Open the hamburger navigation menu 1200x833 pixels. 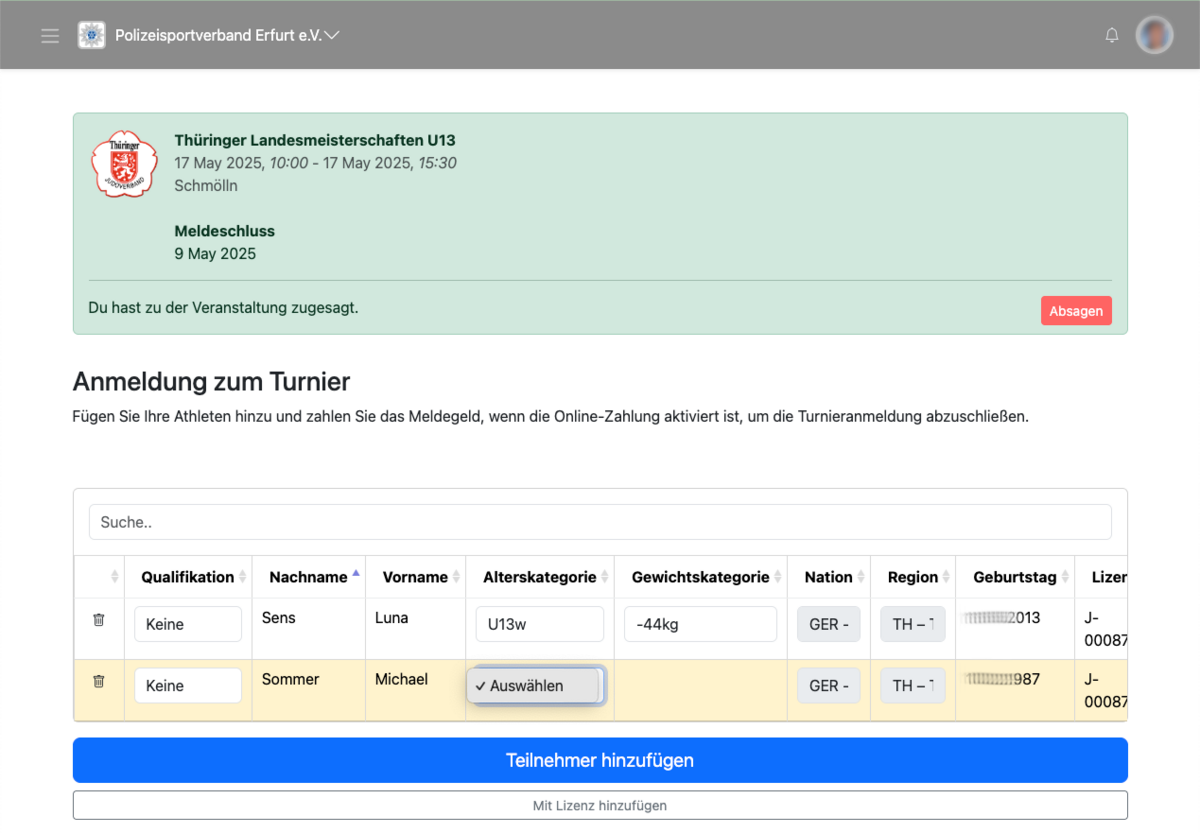coord(50,36)
